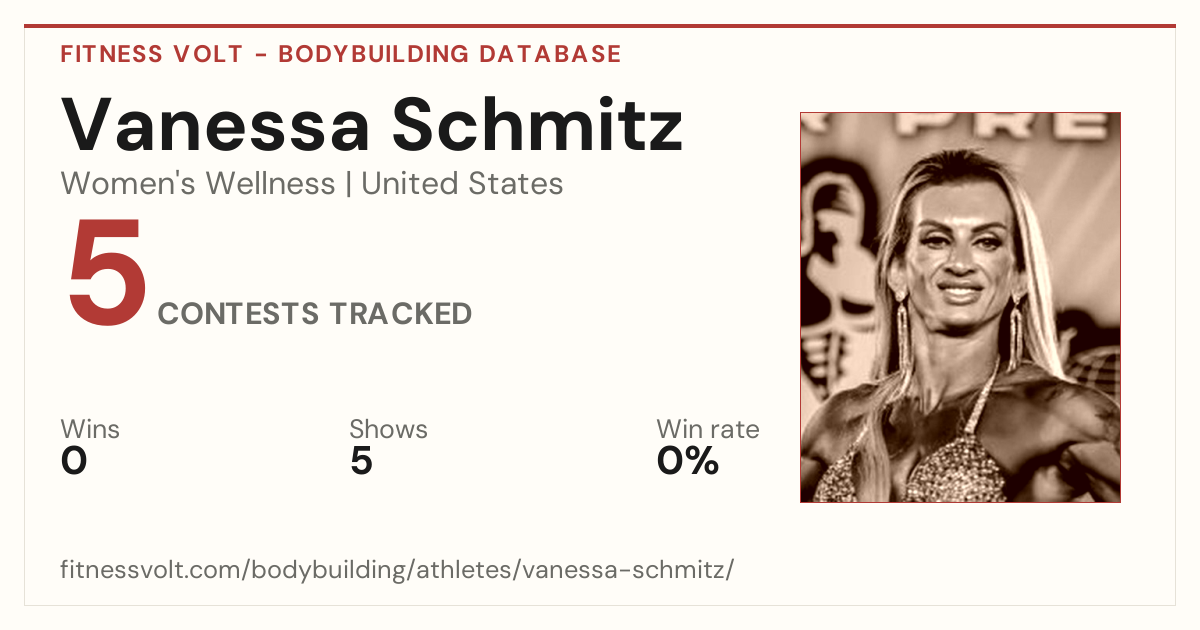The width and height of the screenshot is (1200, 630).
Task: Click the 0 value under Wins
Action: click(74, 462)
